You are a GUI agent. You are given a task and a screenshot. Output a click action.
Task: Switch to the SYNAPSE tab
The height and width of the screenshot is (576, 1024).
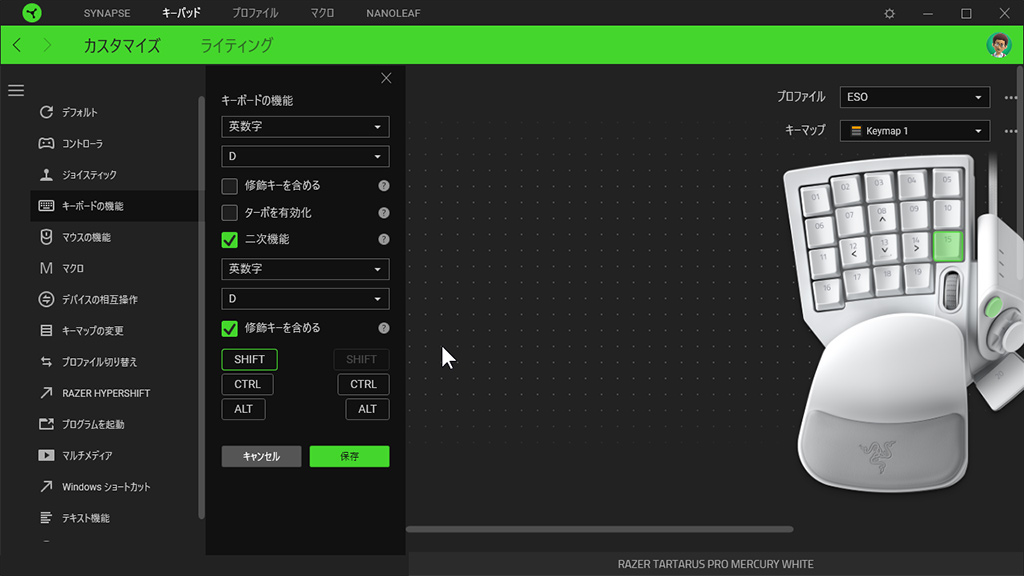pos(107,13)
